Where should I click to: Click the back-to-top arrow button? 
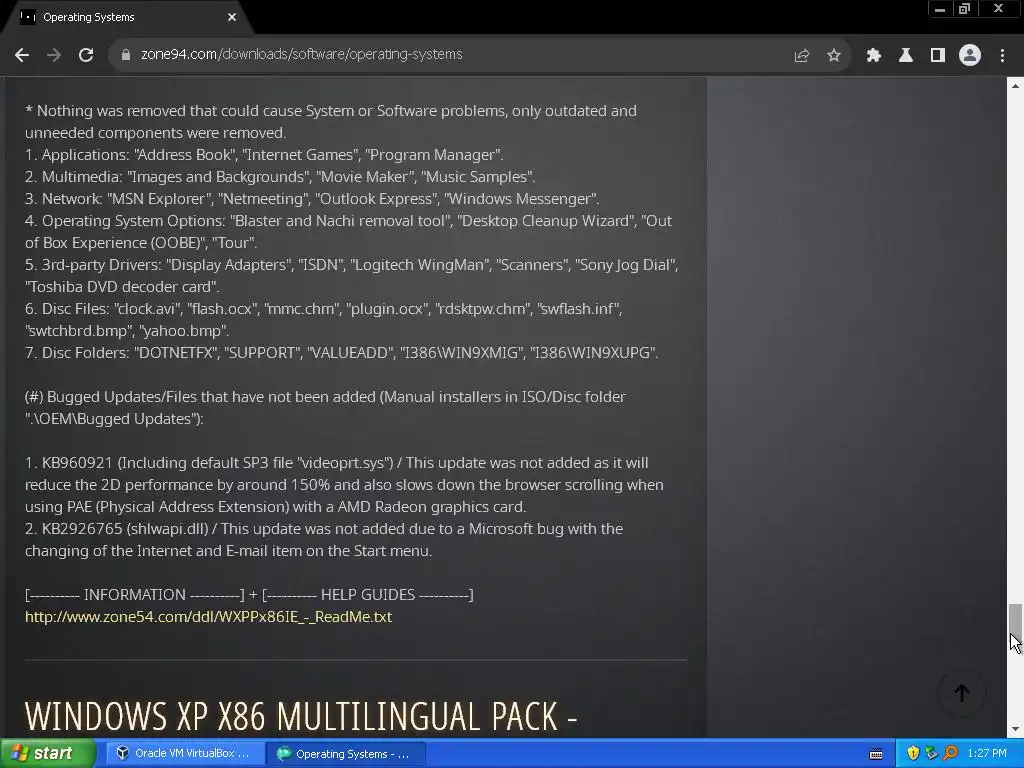tap(962, 694)
